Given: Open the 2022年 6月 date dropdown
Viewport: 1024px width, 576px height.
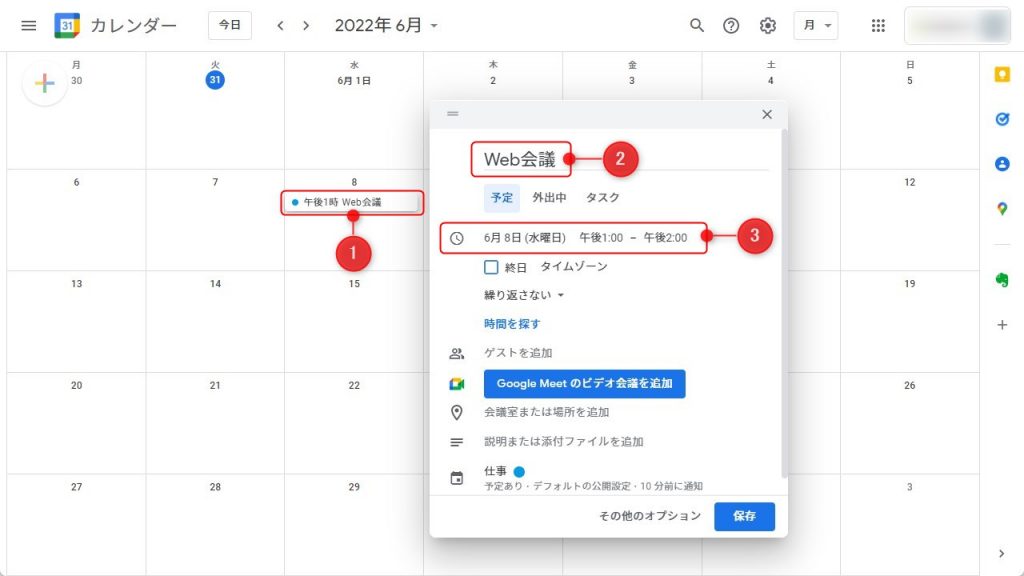Looking at the screenshot, I should pyautogui.click(x=387, y=25).
